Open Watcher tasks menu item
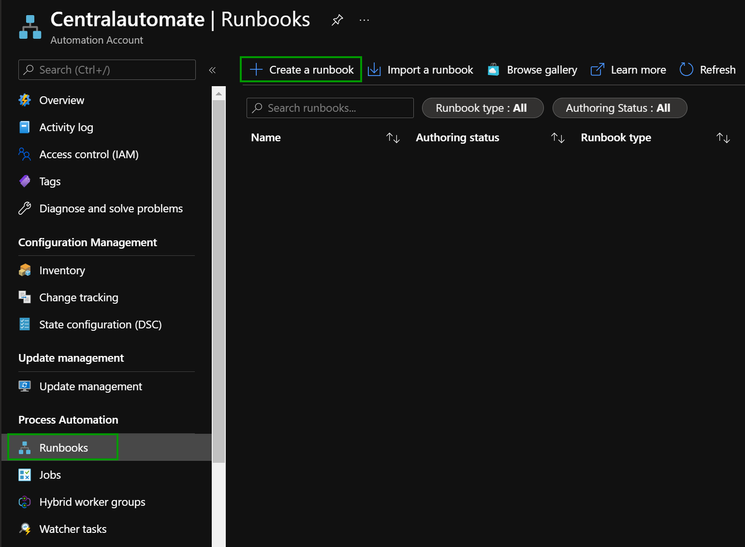 click(x=73, y=529)
